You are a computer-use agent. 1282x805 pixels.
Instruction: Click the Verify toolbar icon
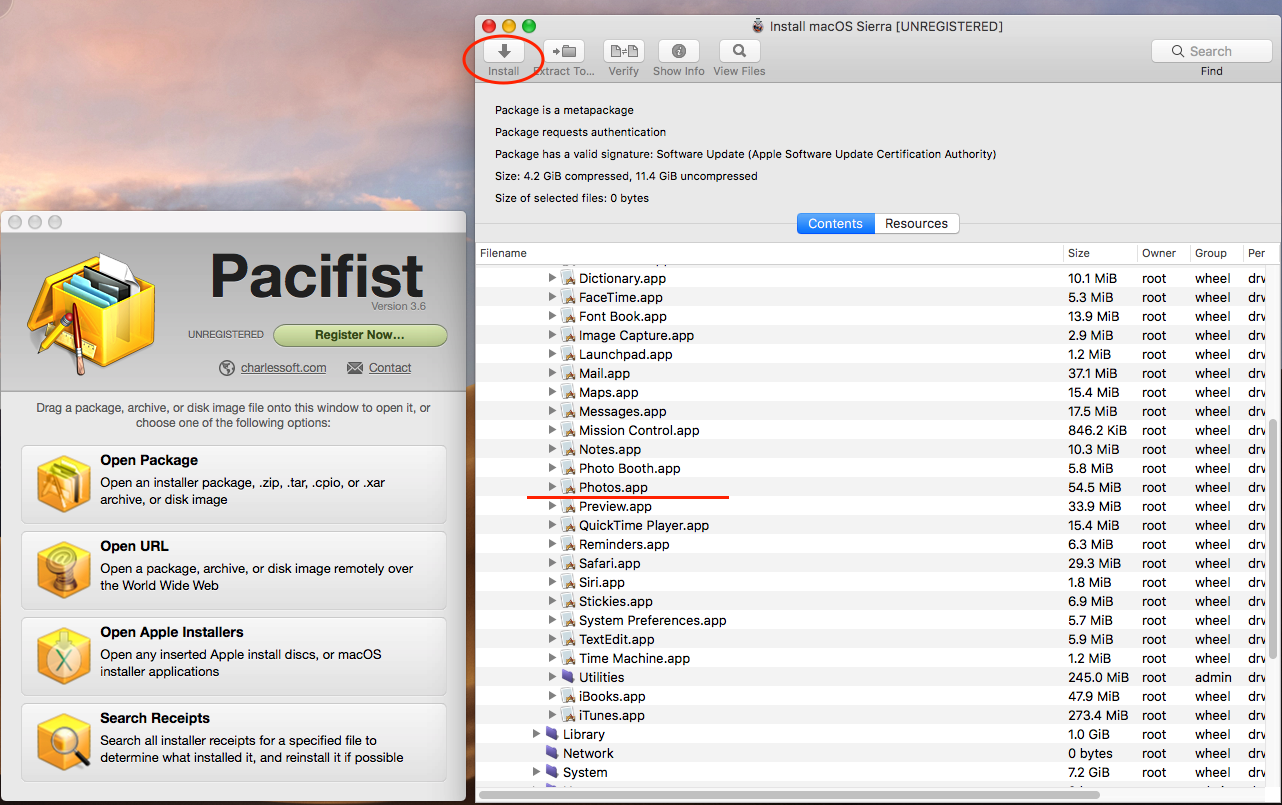(624, 51)
